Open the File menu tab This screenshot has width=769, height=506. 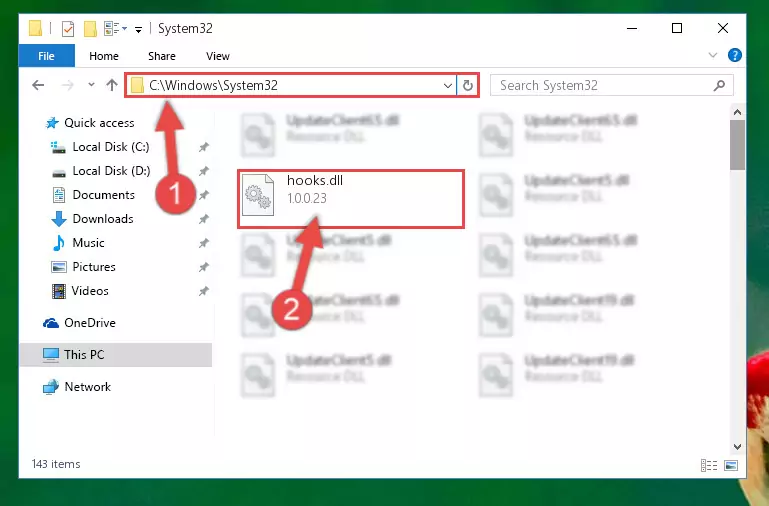point(47,56)
